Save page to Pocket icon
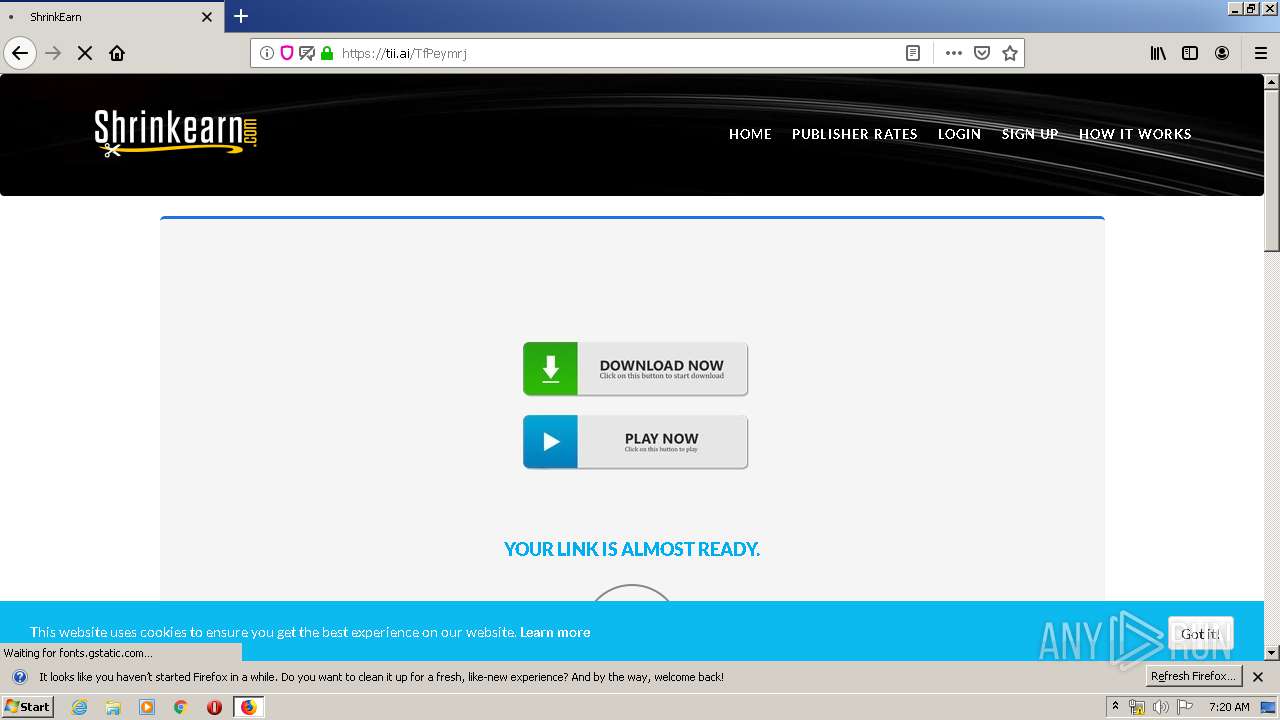Viewport: 1280px width, 720px height. coord(982,53)
